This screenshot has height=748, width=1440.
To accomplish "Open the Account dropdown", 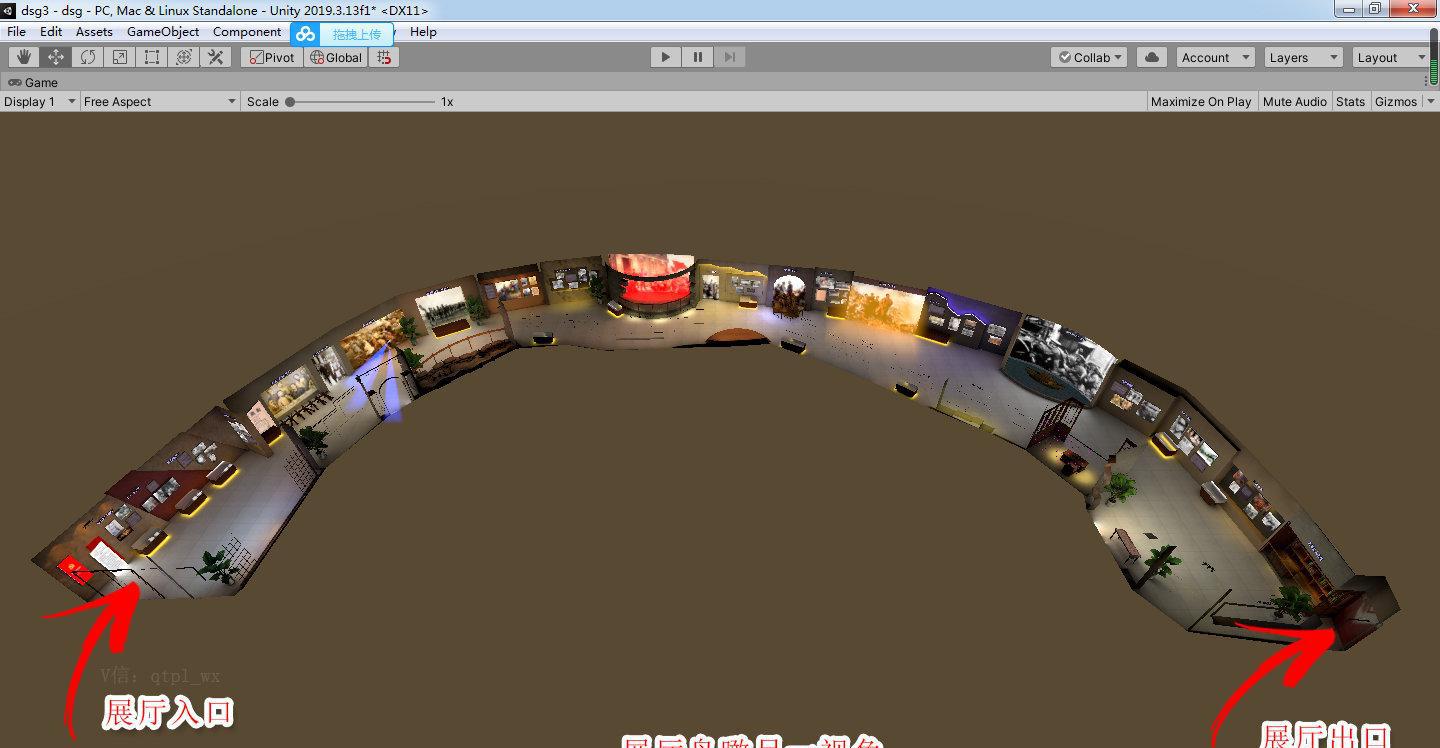I will click(x=1215, y=57).
